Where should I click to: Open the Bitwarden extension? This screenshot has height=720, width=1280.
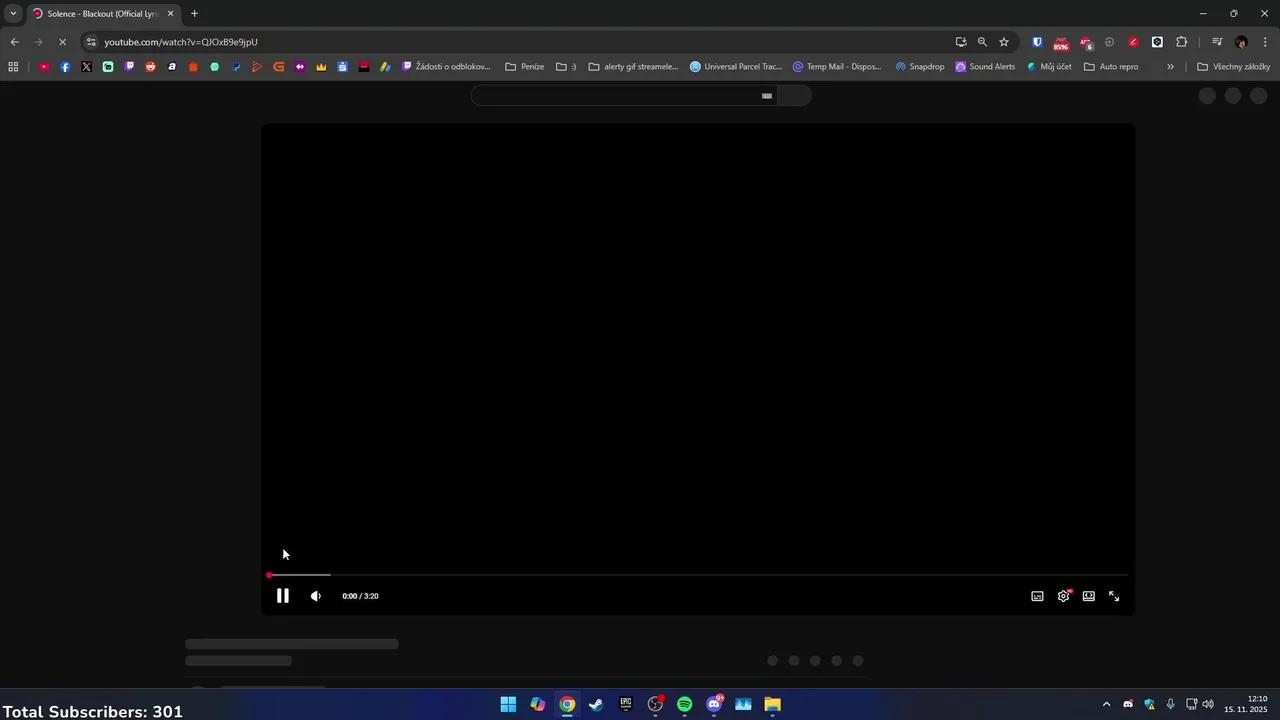[1037, 42]
